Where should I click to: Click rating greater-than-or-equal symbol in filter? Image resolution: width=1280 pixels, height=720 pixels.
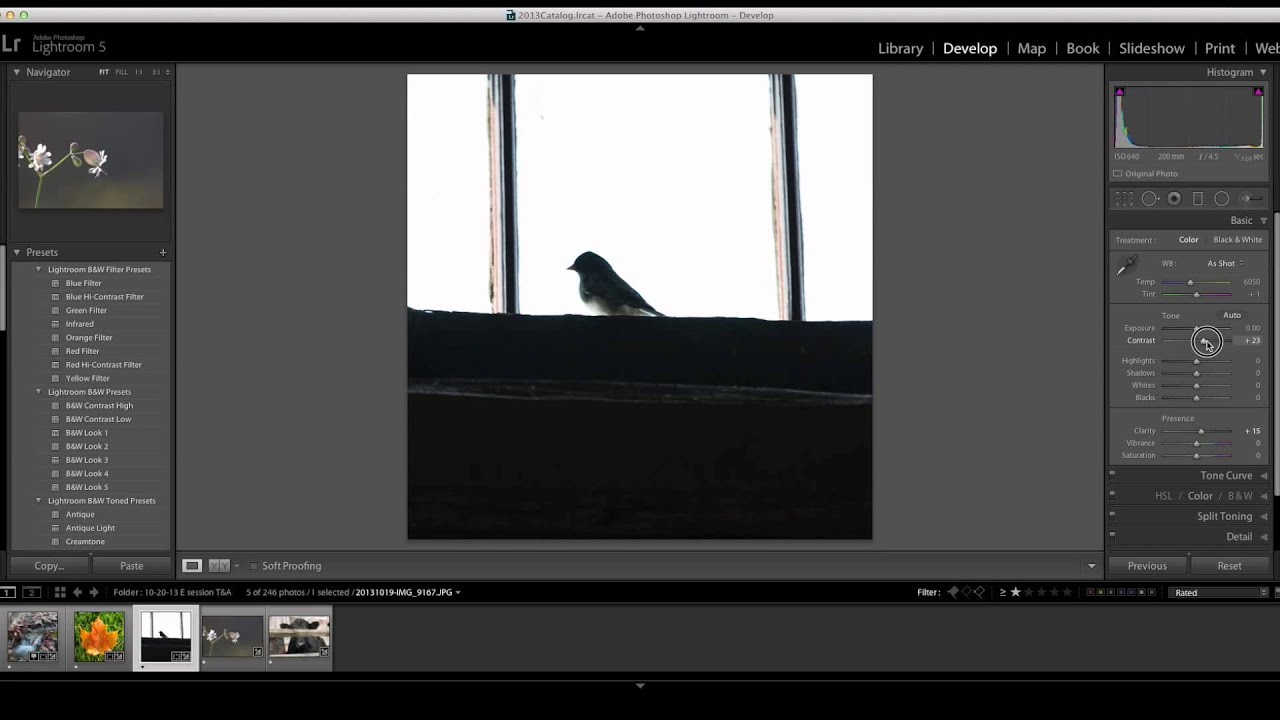1003,592
